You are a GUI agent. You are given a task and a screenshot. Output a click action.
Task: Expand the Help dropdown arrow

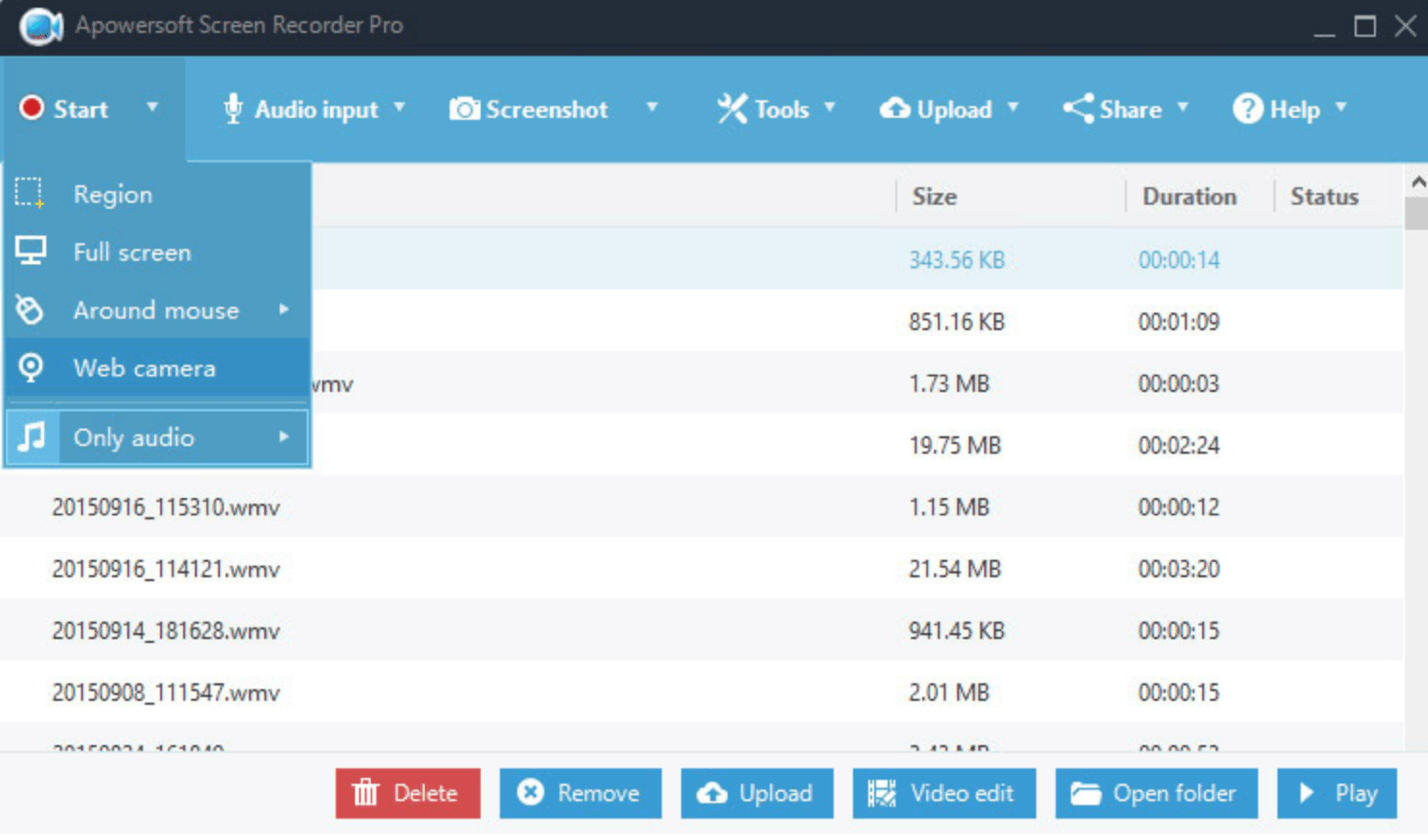pos(1341,106)
